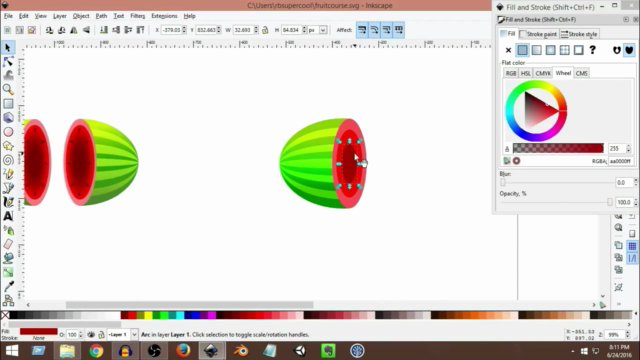Flip selection horizontally
The width and height of the screenshot is (640, 360).
point(74,30)
